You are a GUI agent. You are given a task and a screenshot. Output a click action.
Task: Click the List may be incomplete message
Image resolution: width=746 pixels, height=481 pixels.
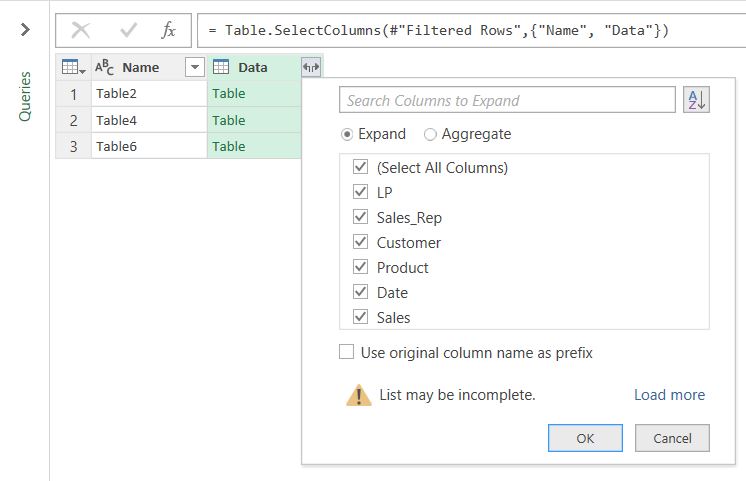(x=457, y=394)
